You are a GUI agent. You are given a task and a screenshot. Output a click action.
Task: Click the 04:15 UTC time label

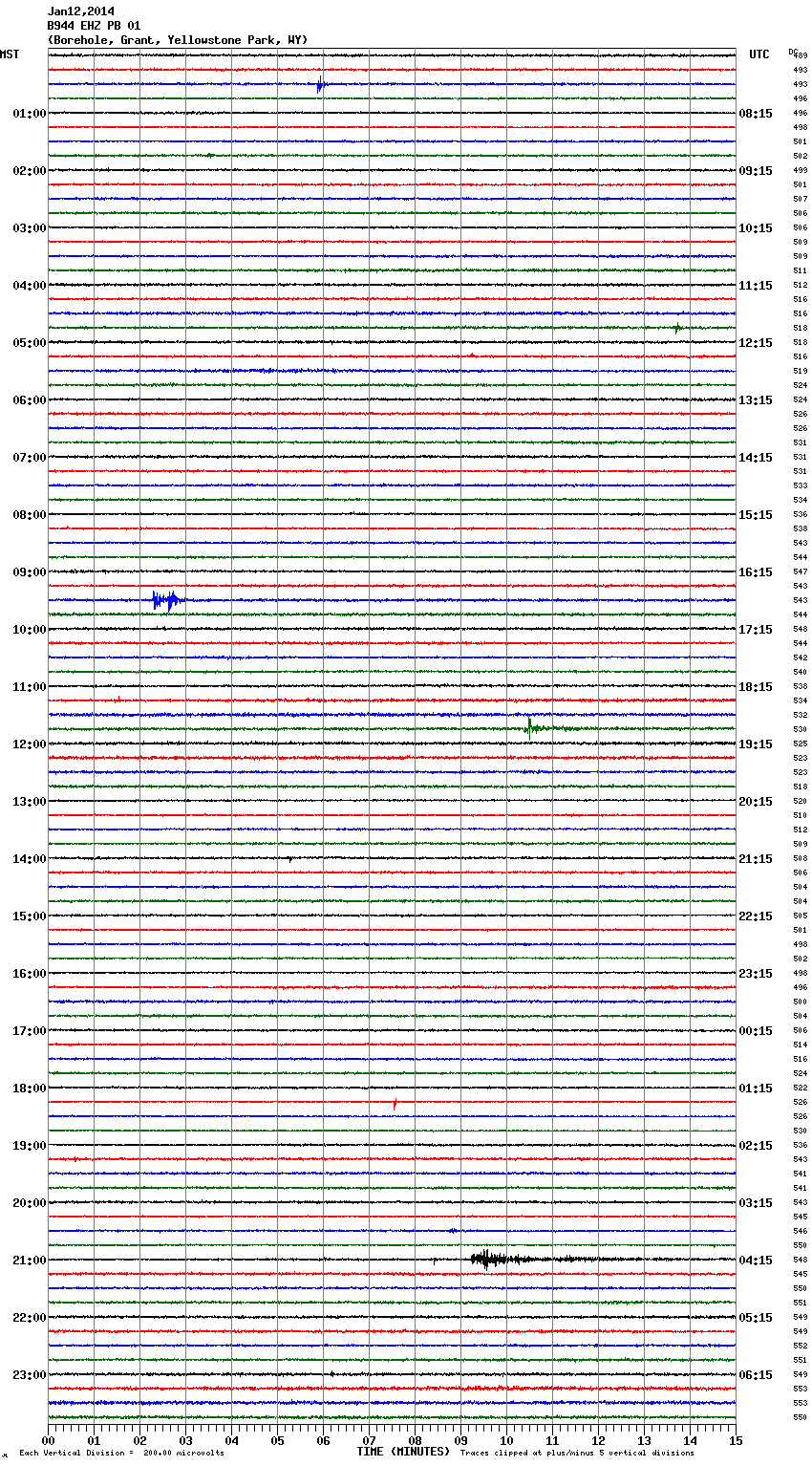pos(756,1261)
